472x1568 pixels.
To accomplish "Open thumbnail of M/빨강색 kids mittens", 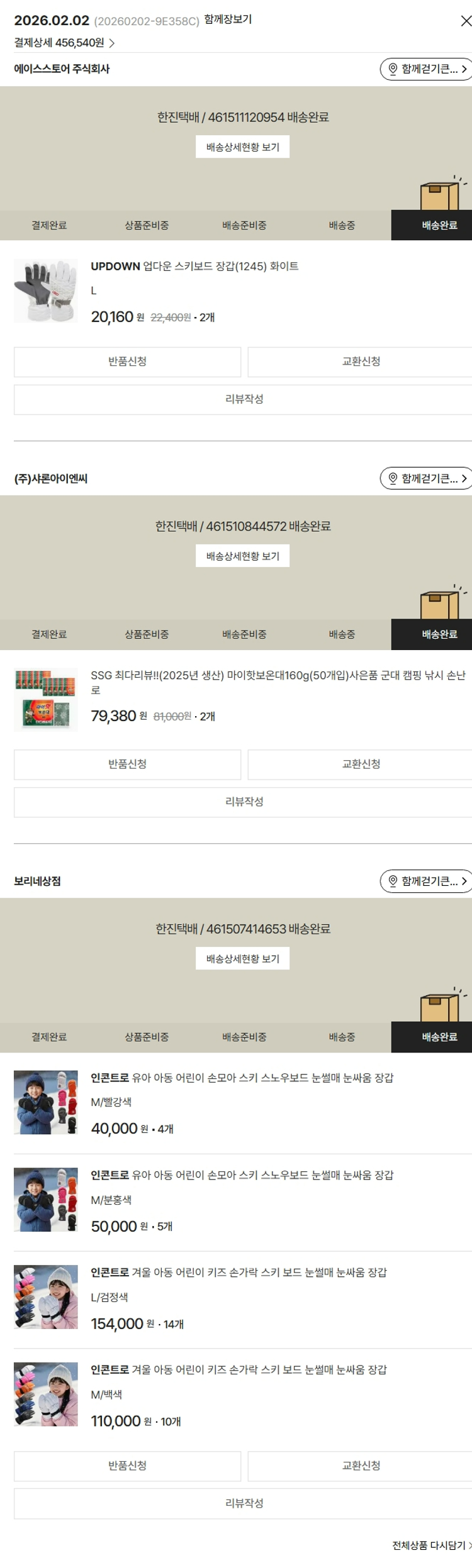I will point(46,1102).
